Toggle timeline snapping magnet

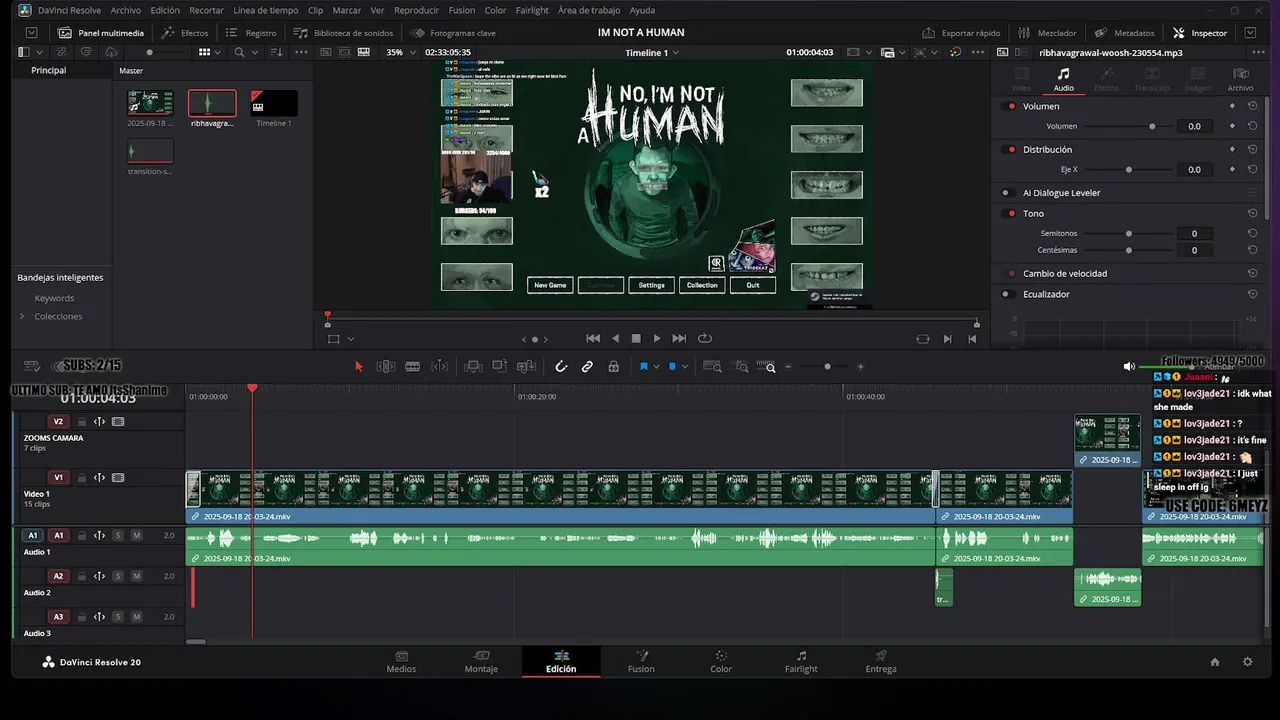(x=561, y=367)
